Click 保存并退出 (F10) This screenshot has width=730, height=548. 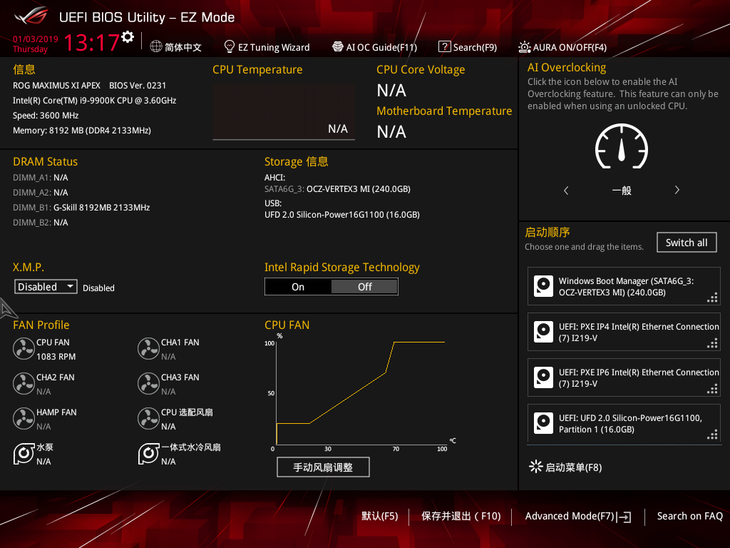(461, 516)
